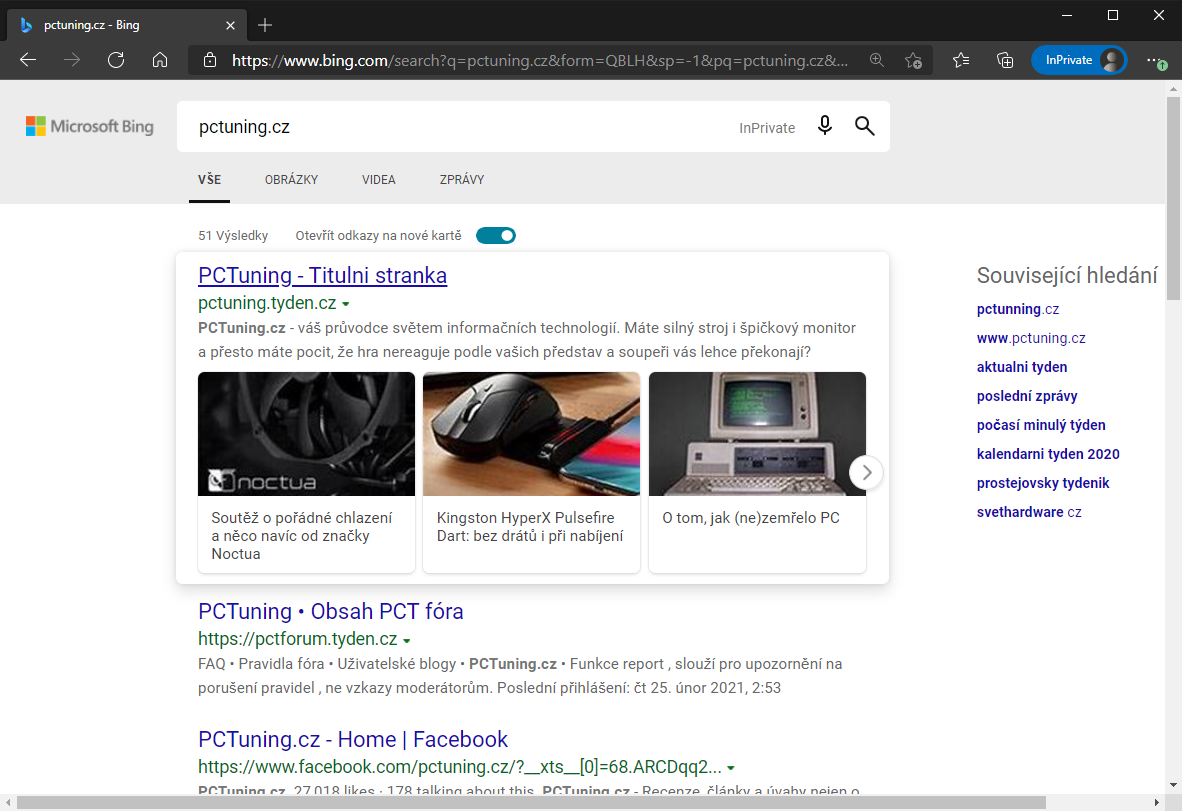Image resolution: width=1182 pixels, height=811 pixels.
Task: Submit search with the magnifier icon
Action: click(x=865, y=126)
